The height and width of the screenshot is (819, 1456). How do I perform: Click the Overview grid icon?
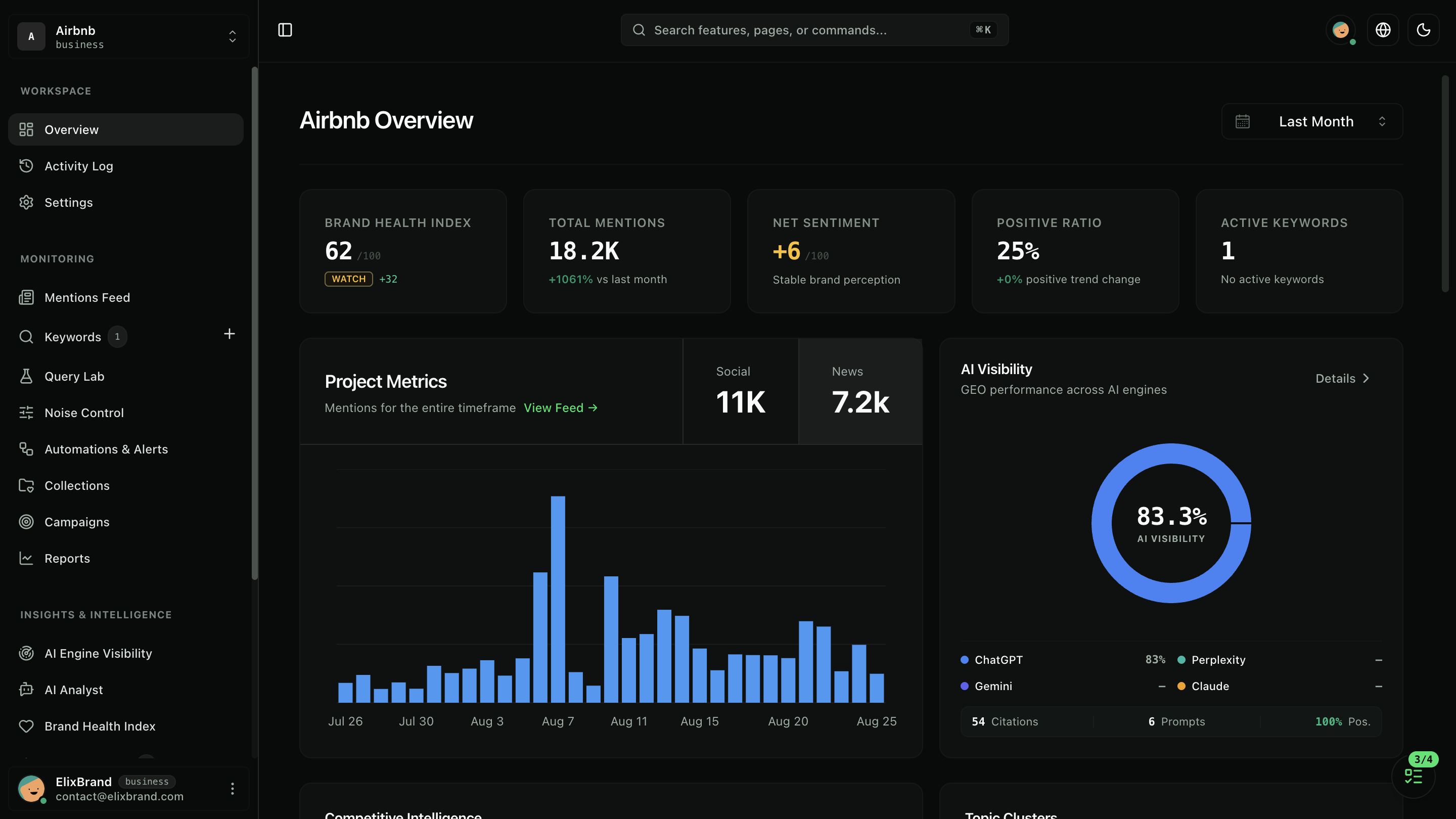coord(26,129)
